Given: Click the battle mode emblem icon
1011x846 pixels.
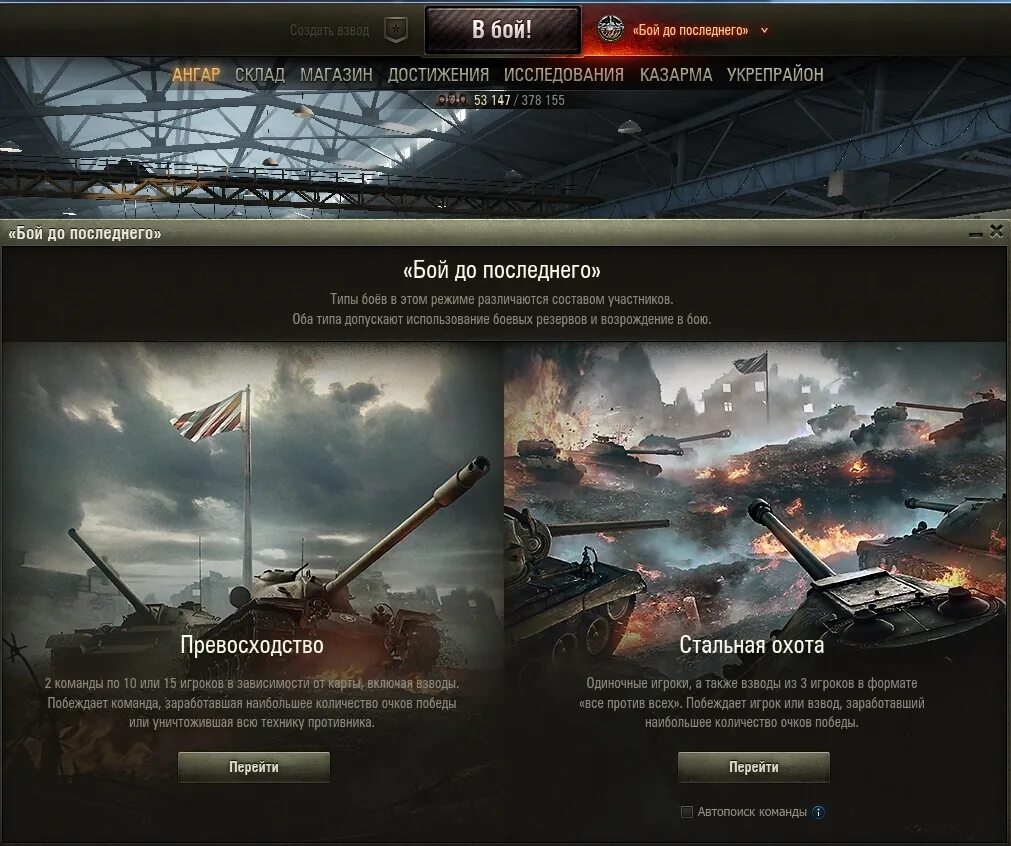Looking at the screenshot, I should click(x=609, y=30).
